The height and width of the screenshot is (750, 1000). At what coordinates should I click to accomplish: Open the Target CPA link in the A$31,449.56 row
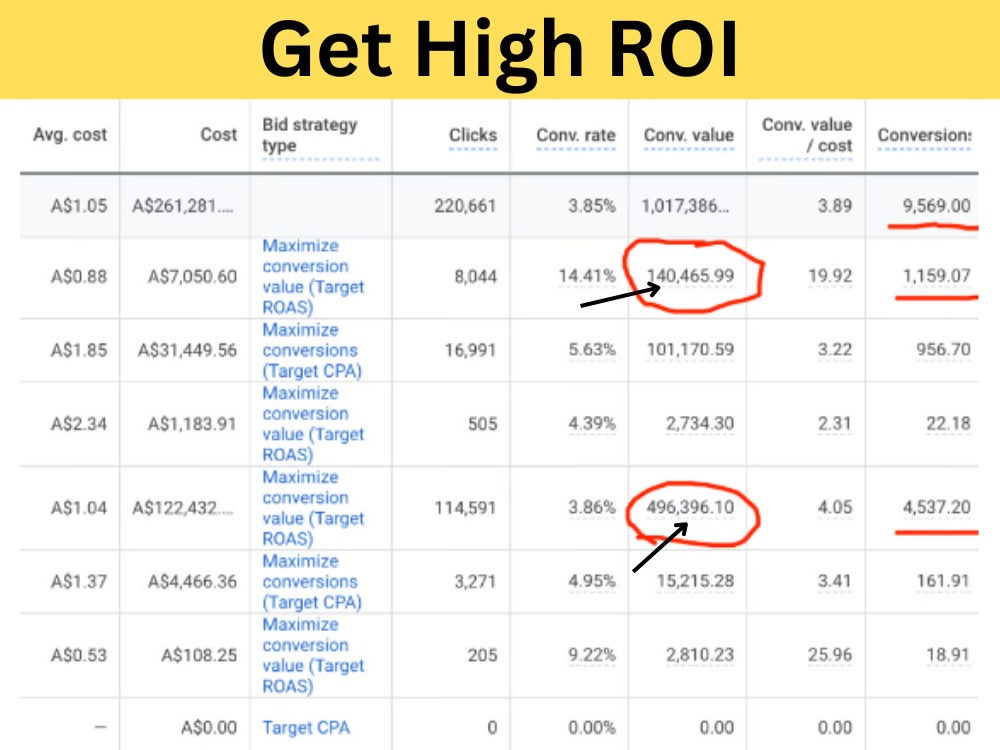click(x=312, y=350)
